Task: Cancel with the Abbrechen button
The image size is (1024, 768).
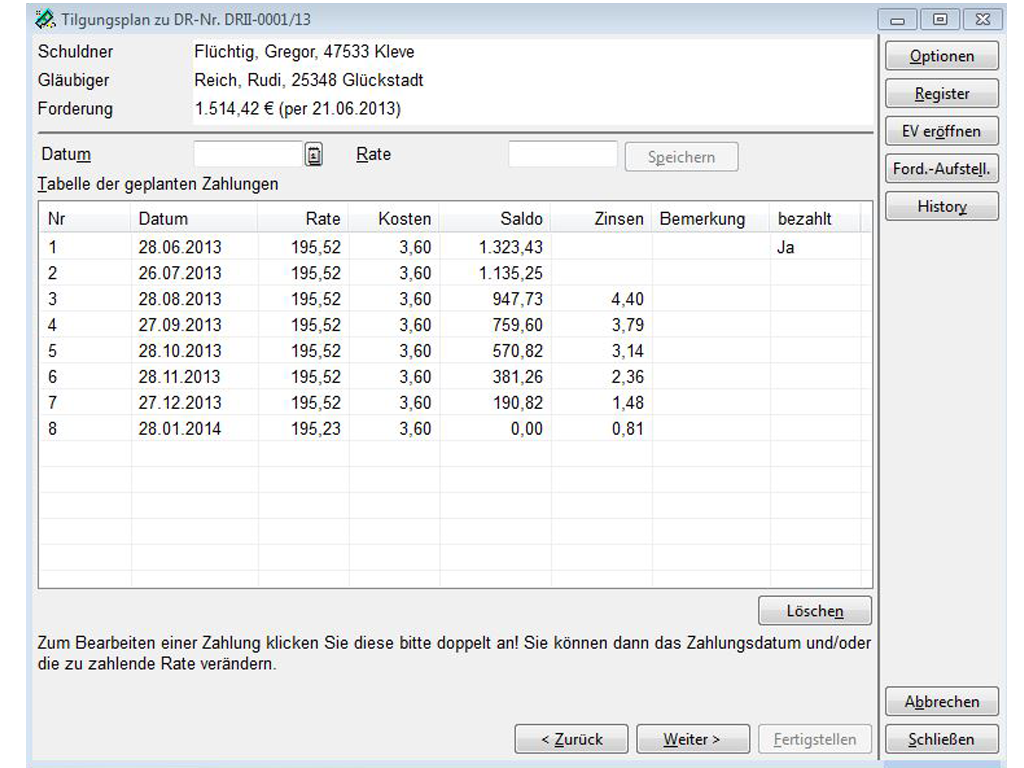Action: [x=941, y=702]
